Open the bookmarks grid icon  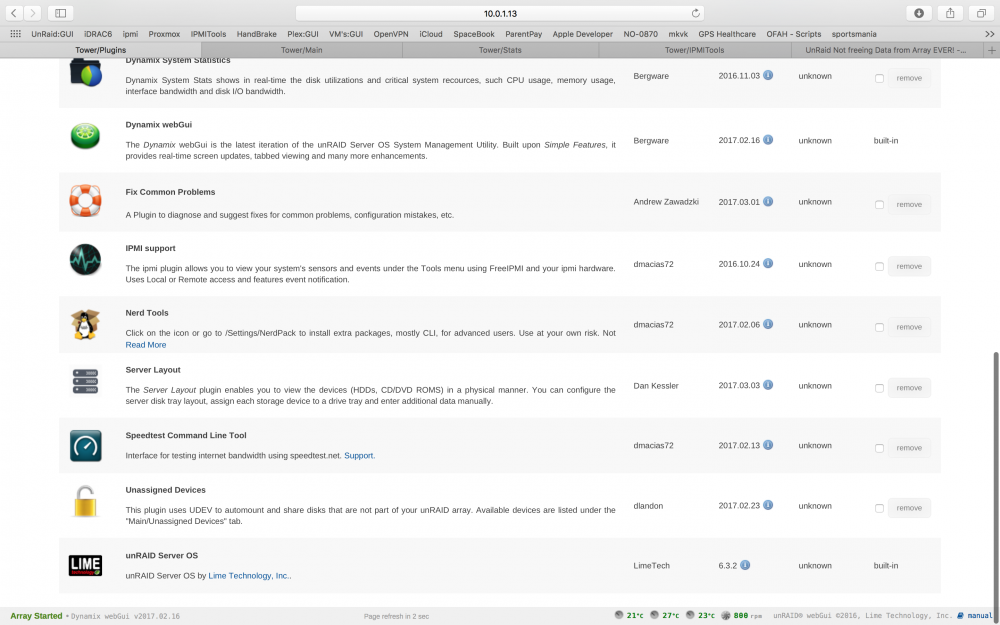(15, 34)
